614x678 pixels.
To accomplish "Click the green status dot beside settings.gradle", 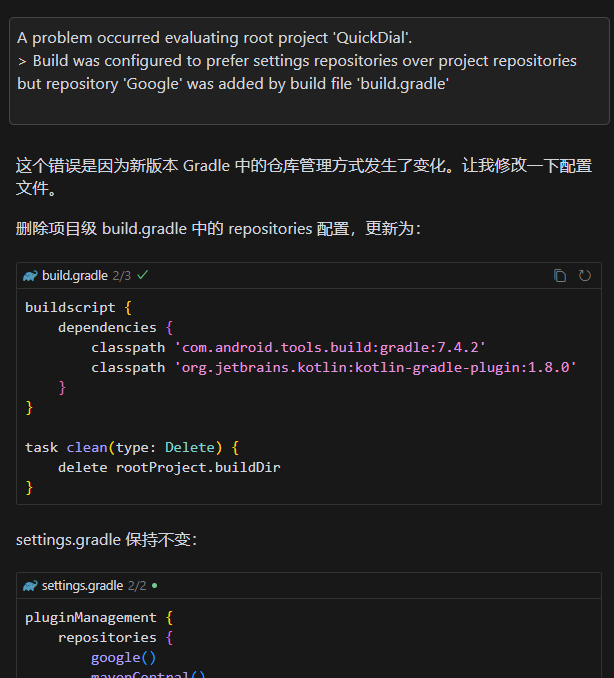I will [x=154, y=585].
